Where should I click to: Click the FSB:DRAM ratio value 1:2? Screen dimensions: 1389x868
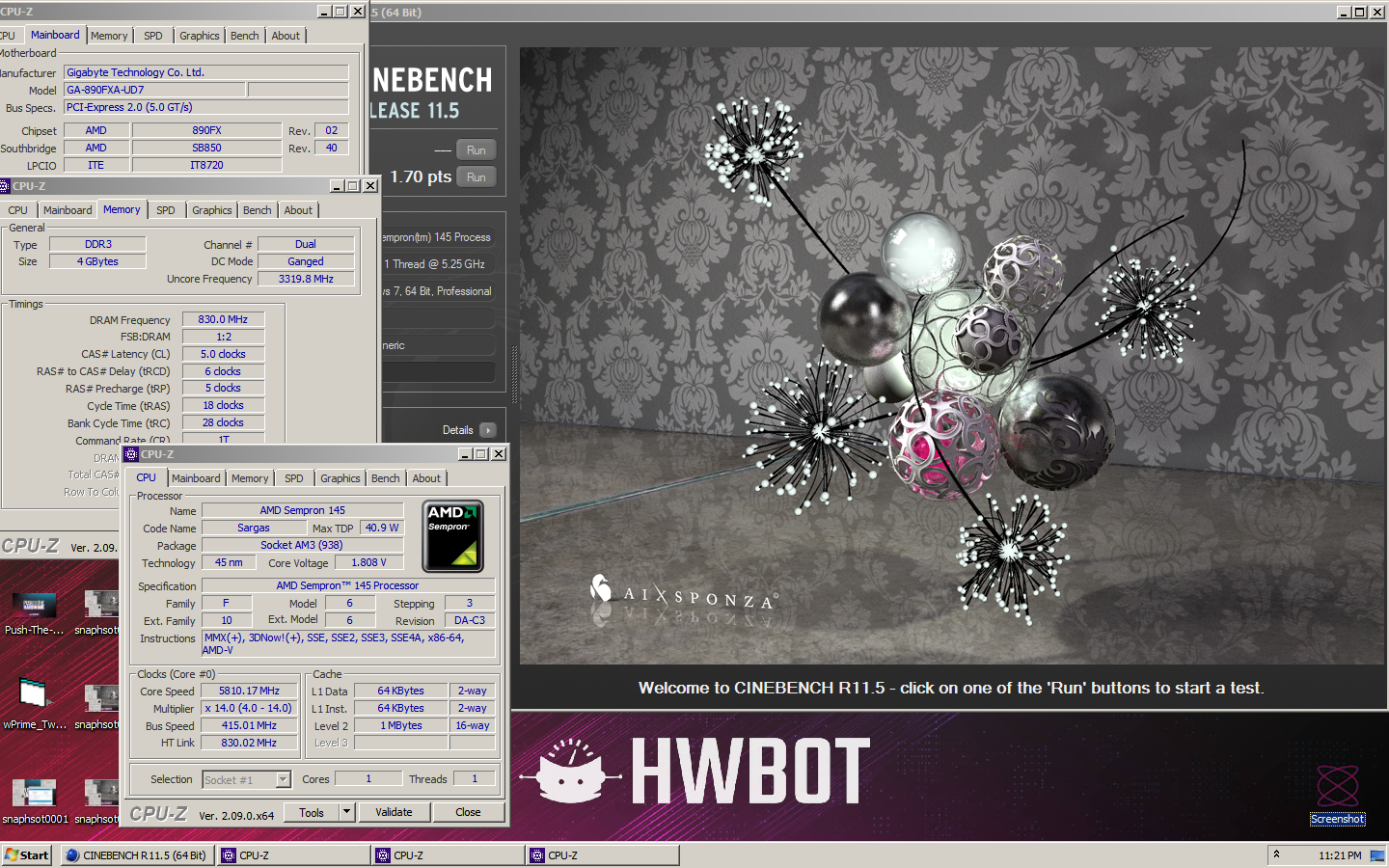click(223, 337)
